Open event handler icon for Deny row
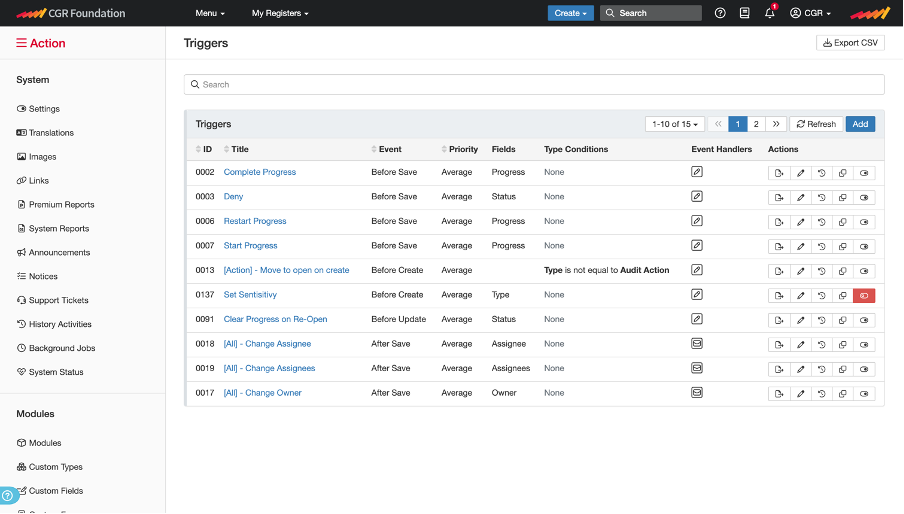The height and width of the screenshot is (514, 904). (697, 196)
